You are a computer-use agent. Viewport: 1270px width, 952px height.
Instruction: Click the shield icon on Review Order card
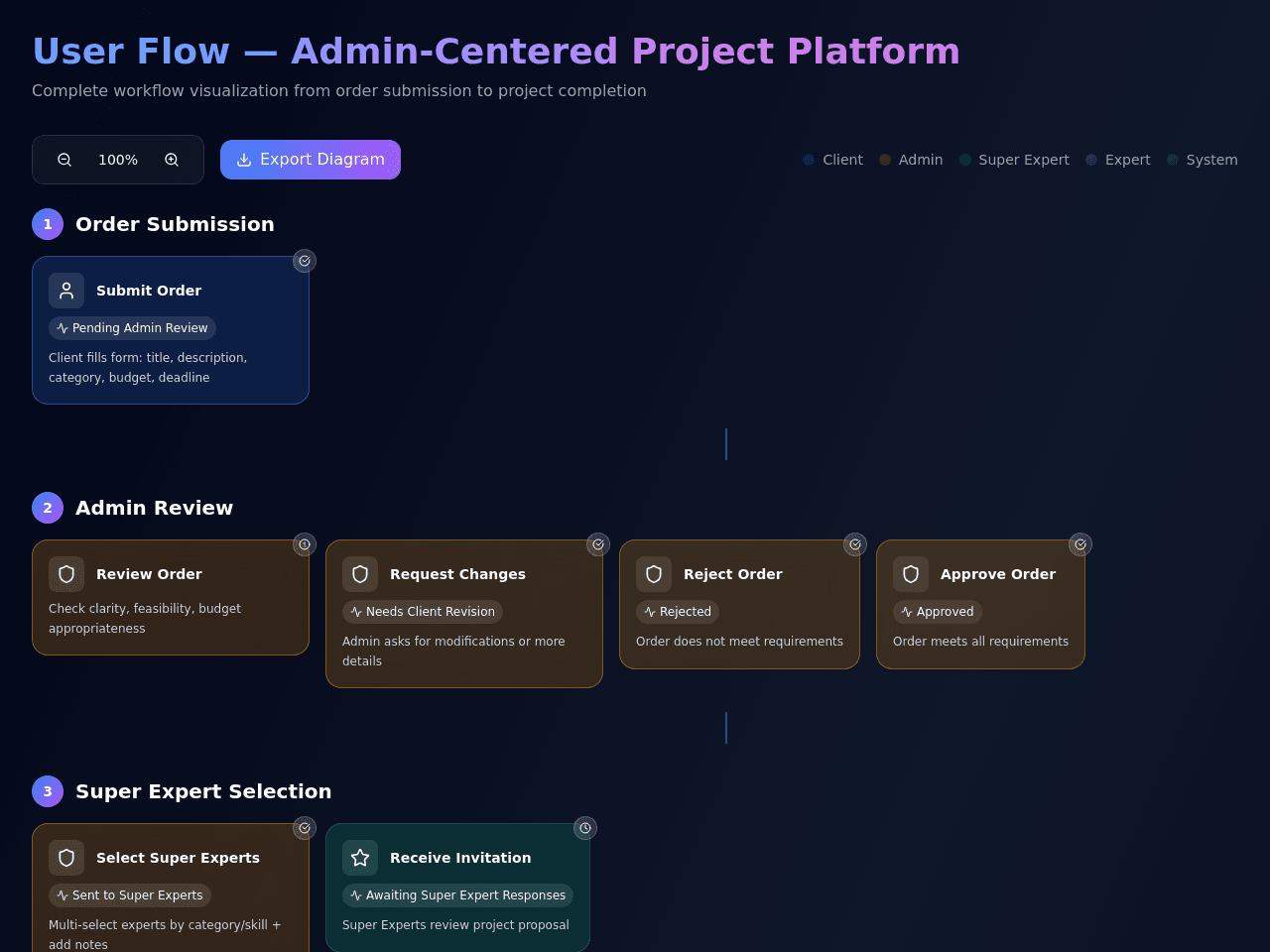tap(66, 574)
